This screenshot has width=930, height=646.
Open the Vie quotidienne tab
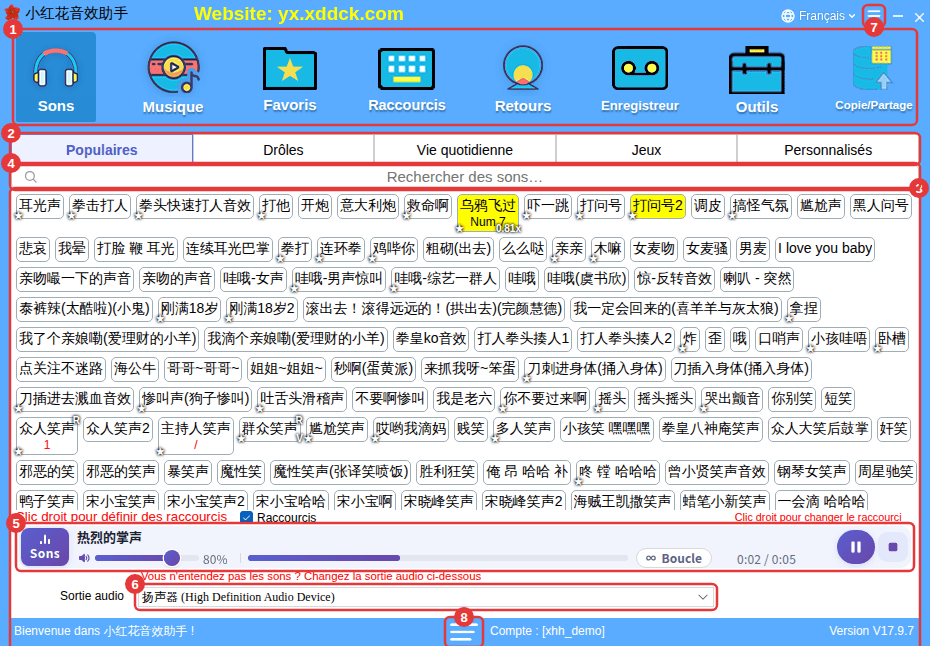[x=465, y=149]
